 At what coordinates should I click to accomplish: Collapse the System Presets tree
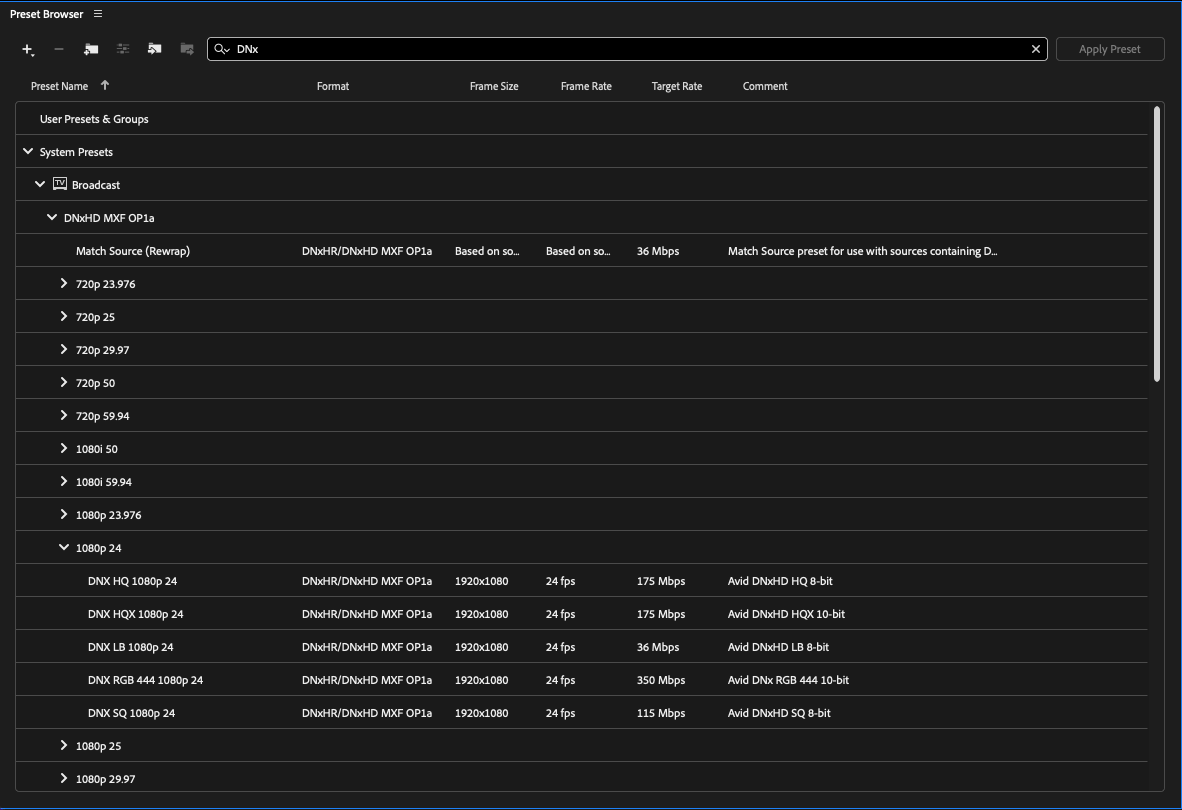(x=28, y=151)
